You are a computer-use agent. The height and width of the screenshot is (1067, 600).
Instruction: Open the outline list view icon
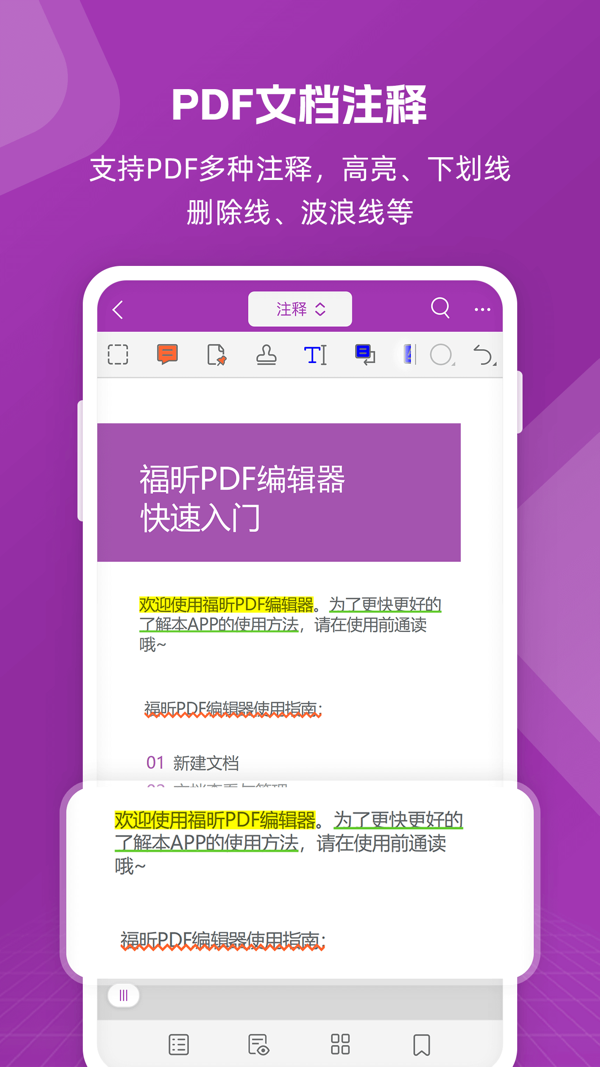pyautogui.click(x=178, y=1044)
